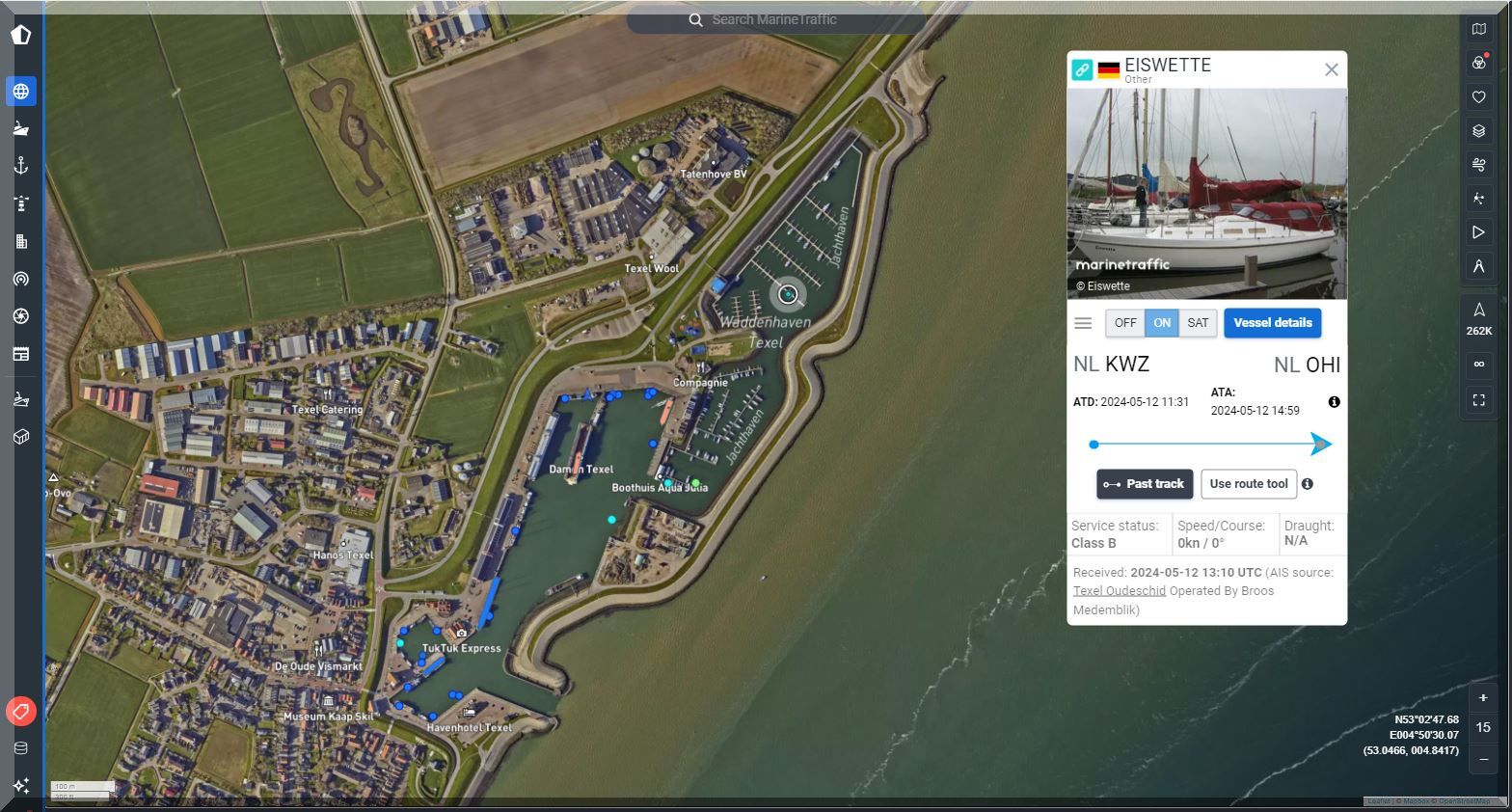Open the wind weather overlay icon
This screenshot has width=1512, height=812.
tap(1478, 165)
